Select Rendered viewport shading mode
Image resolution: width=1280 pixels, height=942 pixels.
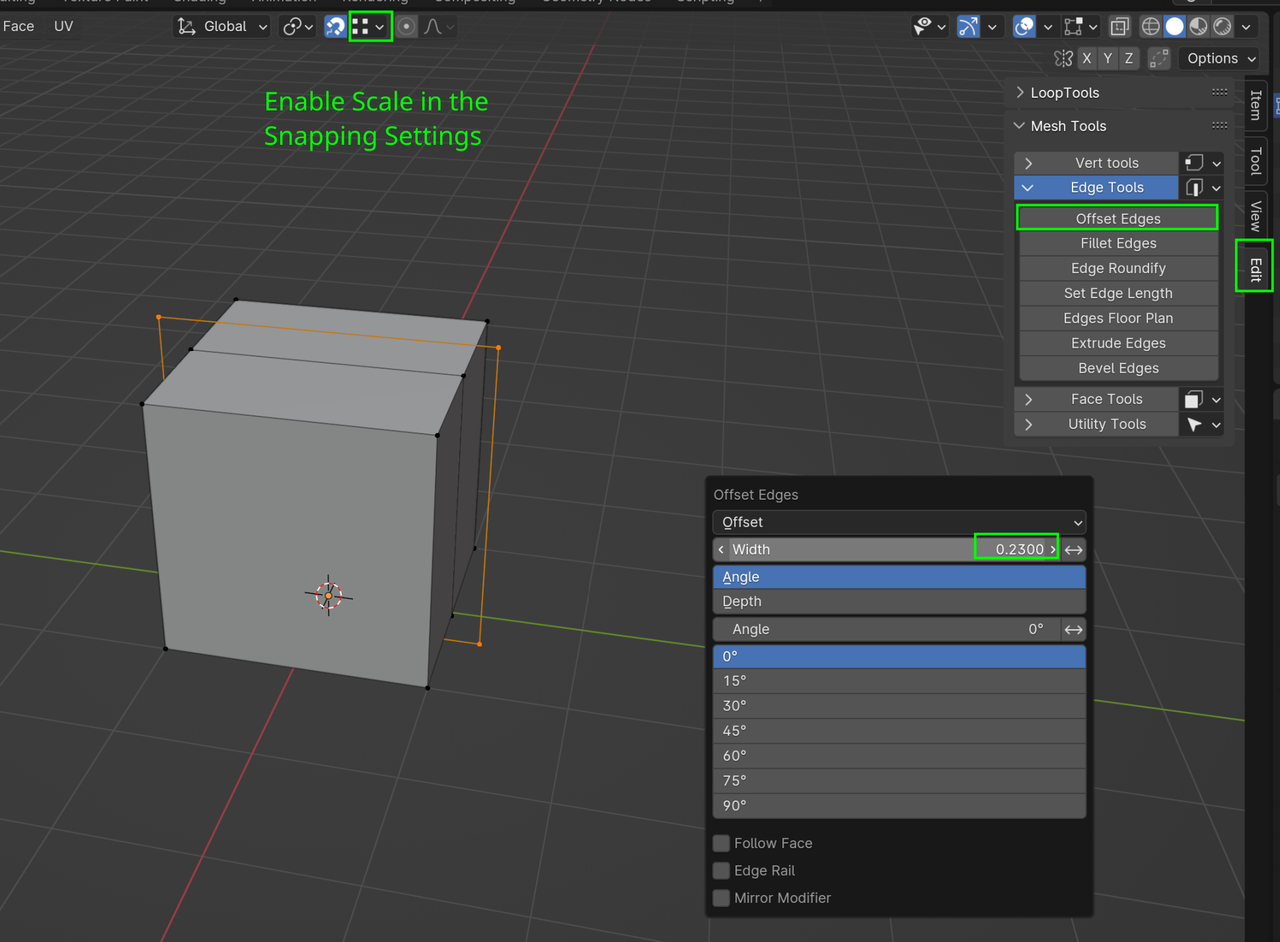click(x=1222, y=26)
